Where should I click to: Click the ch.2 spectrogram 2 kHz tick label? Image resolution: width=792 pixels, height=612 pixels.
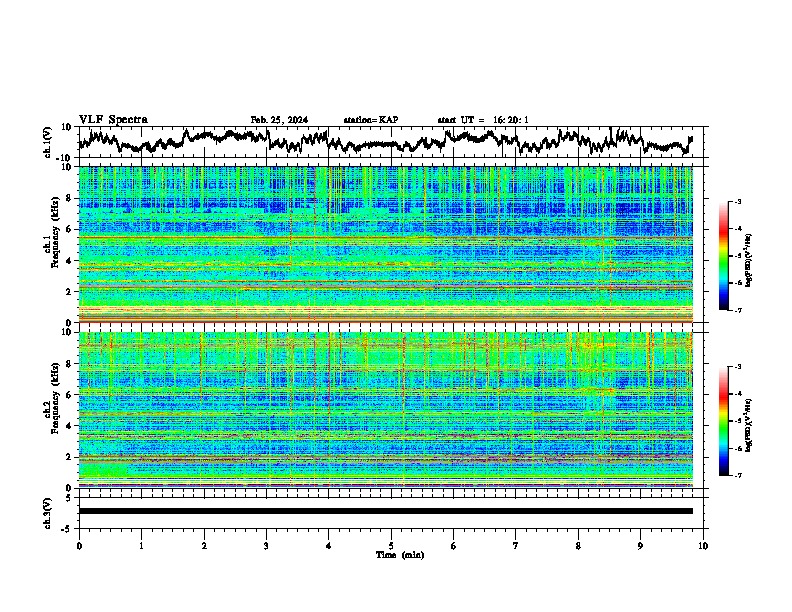tap(70, 457)
